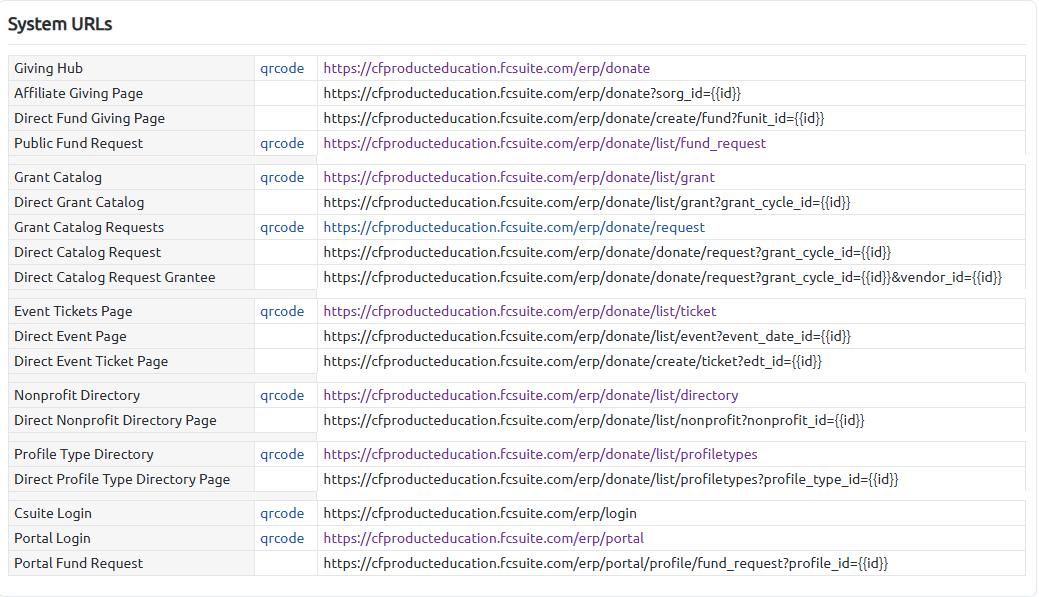The image size is (1039, 597).
Task: Open the Portal Login qrcode link
Action: point(282,538)
